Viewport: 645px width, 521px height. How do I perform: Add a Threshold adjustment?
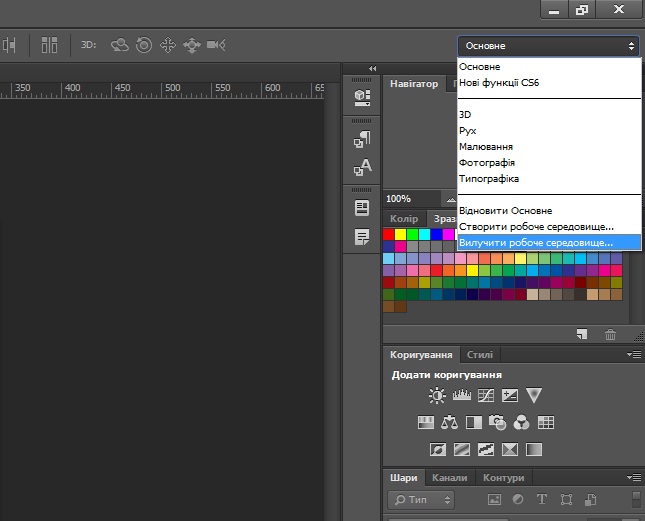coord(486,449)
